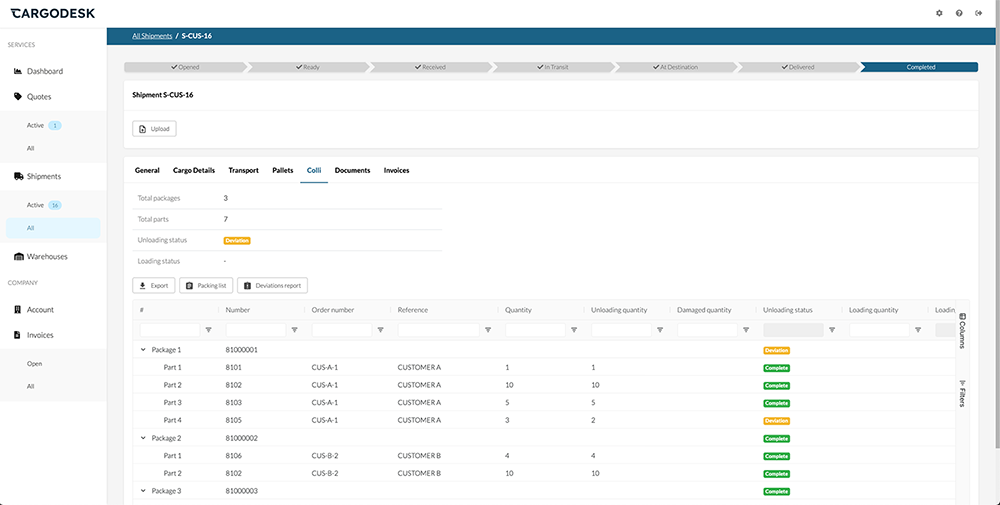
Task: Click the Completed progress step
Action: tap(920, 67)
